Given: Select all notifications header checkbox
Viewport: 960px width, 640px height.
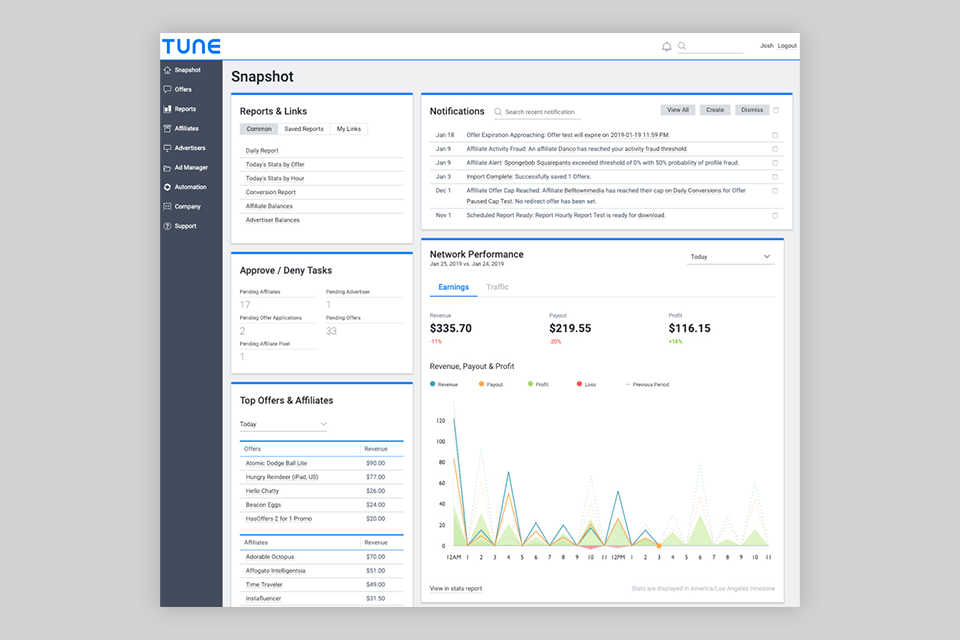Looking at the screenshot, I should pos(776,110).
